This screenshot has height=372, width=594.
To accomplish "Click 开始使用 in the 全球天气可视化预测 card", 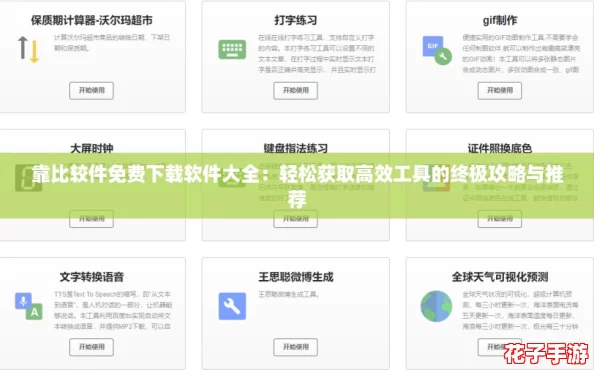I will click(500, 347).
